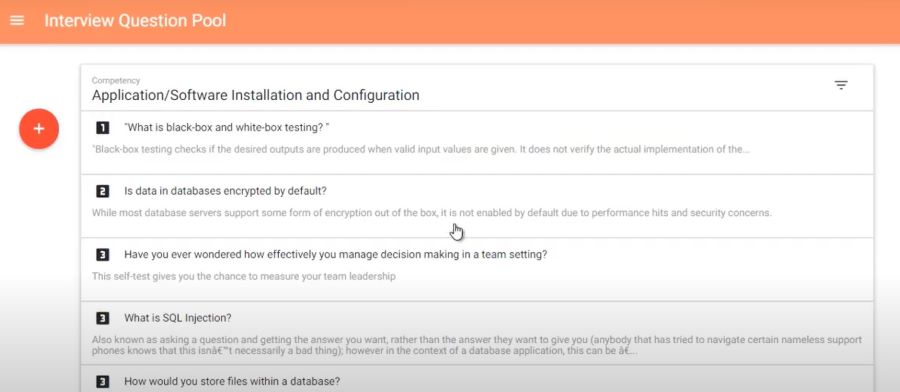The image size is (900, 392).
Task: Click the black-box testing answer preview text
Action: click(x=421, y=149)
